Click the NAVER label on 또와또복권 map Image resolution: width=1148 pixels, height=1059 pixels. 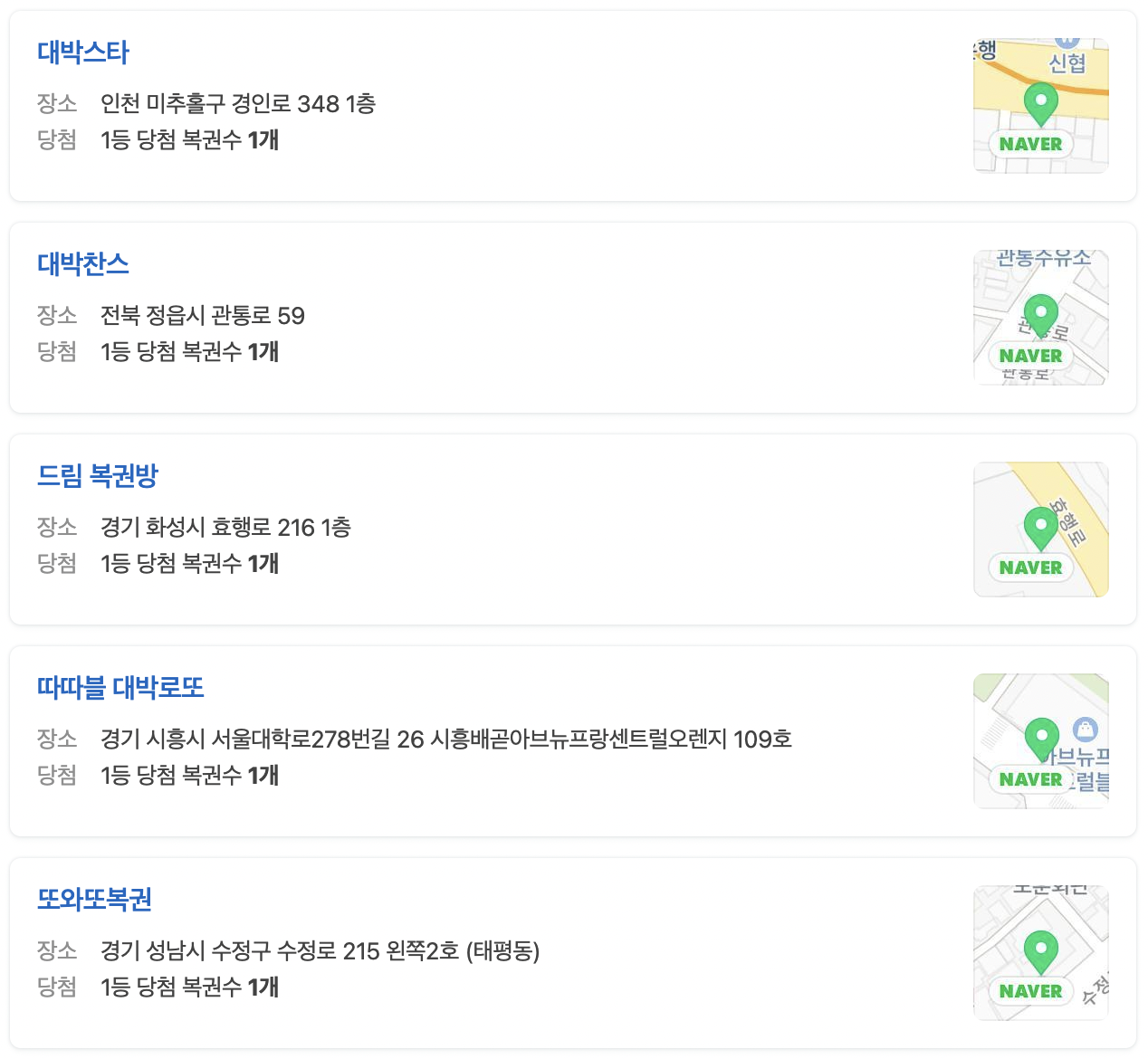click(1029, 991)
